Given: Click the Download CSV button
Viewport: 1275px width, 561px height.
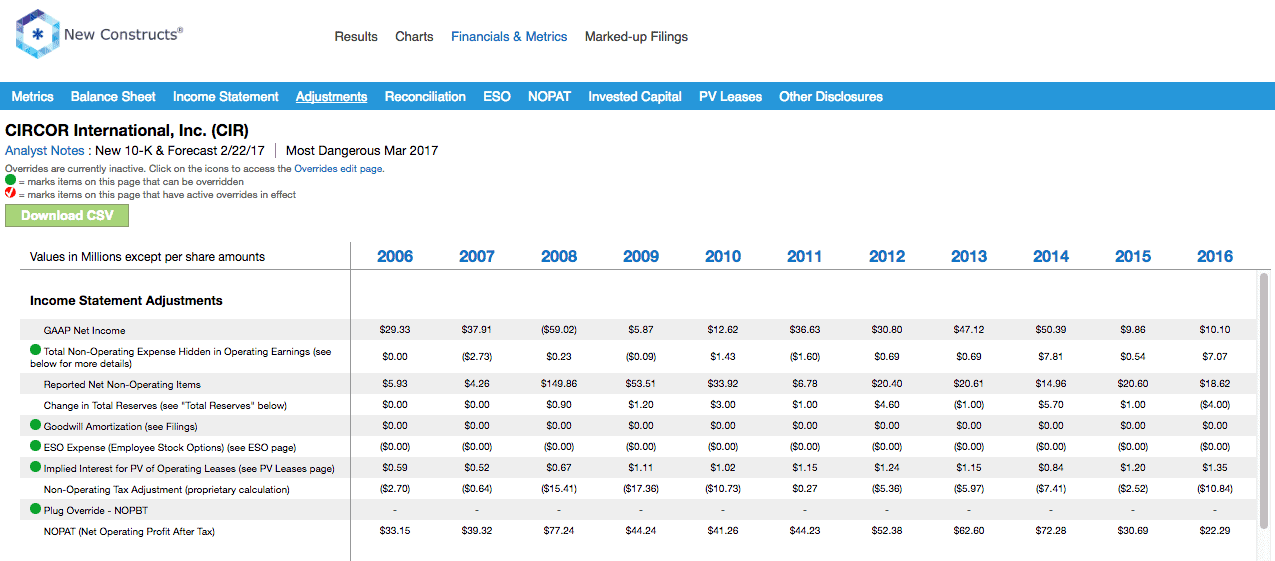Looking at the screenshot, I should tap(67, 215).
